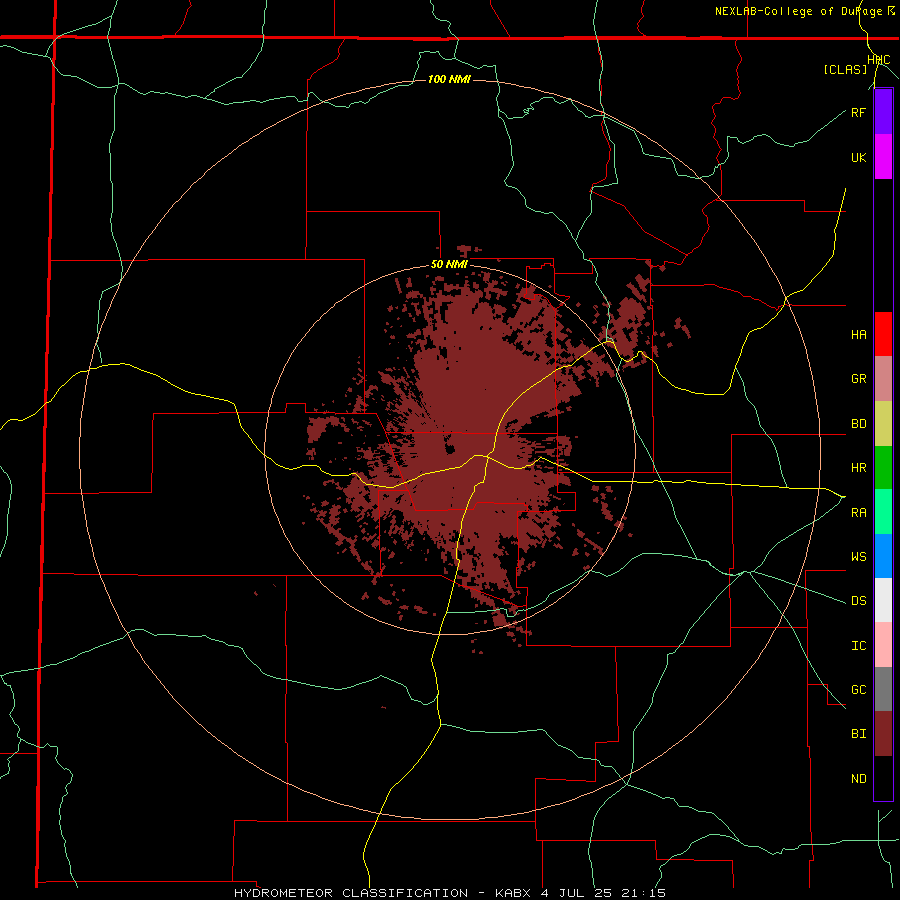The height and width of the screenshot is (900, 900).
Task: Click the RF legend label
Action: tap(858, 112)
